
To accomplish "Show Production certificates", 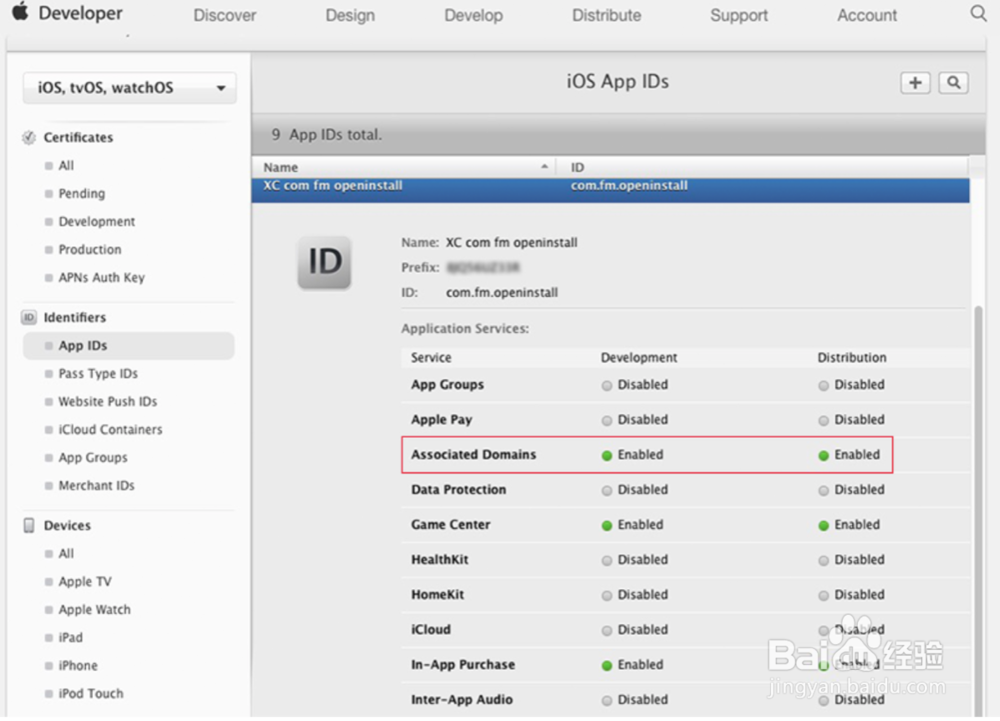I will (x=89, y=250).
